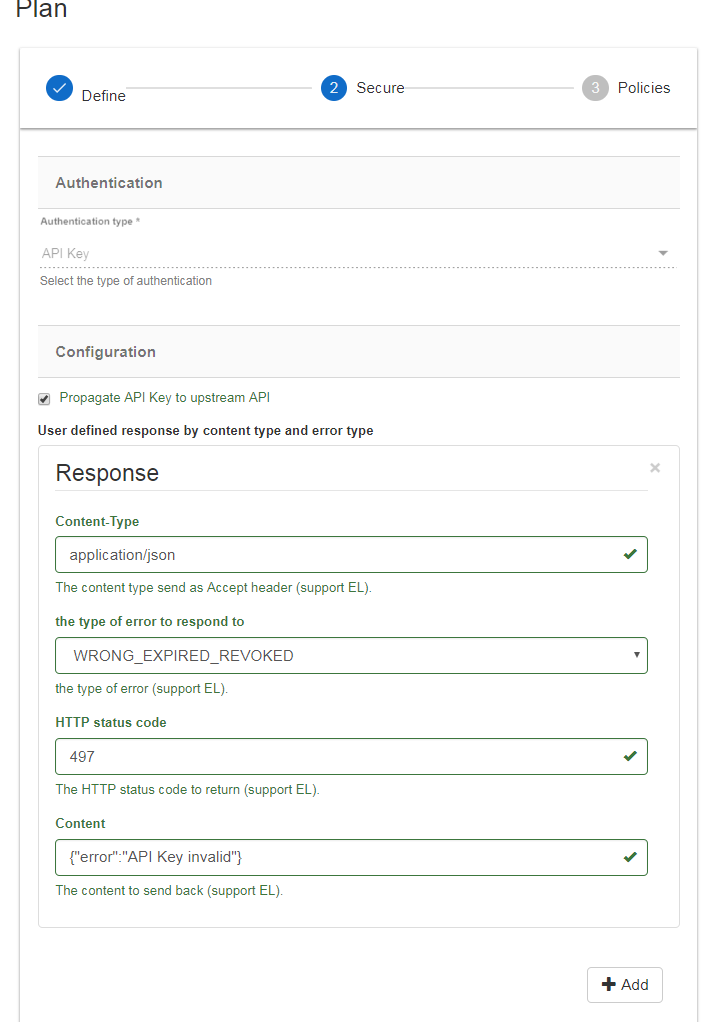Image resolution: width=702 pixels, height=1022 pixels.
Task: Click the Secure step label
Action: click(380, 88)
